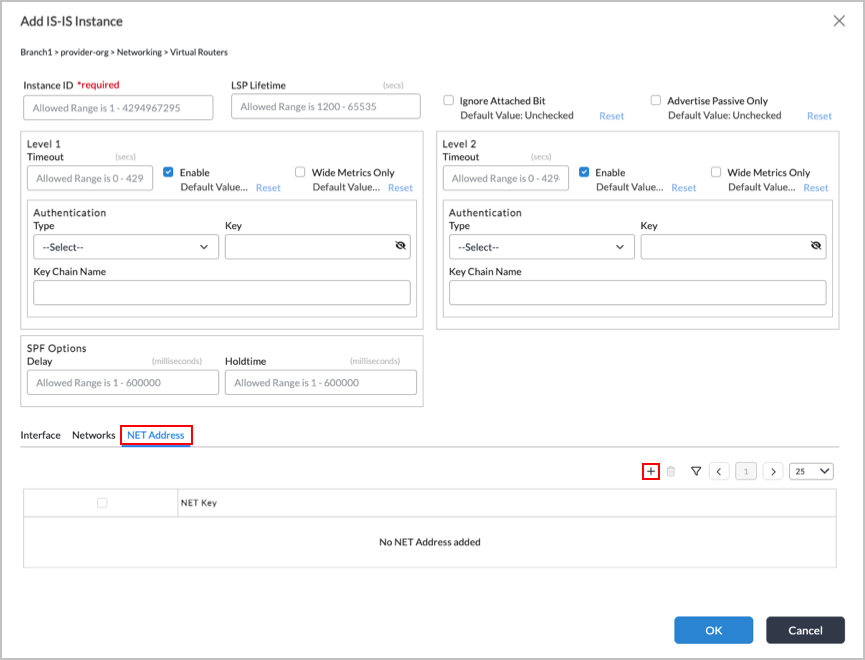
Task: Click the trash delete icon in table toolbar
Action: click(671, 471)
